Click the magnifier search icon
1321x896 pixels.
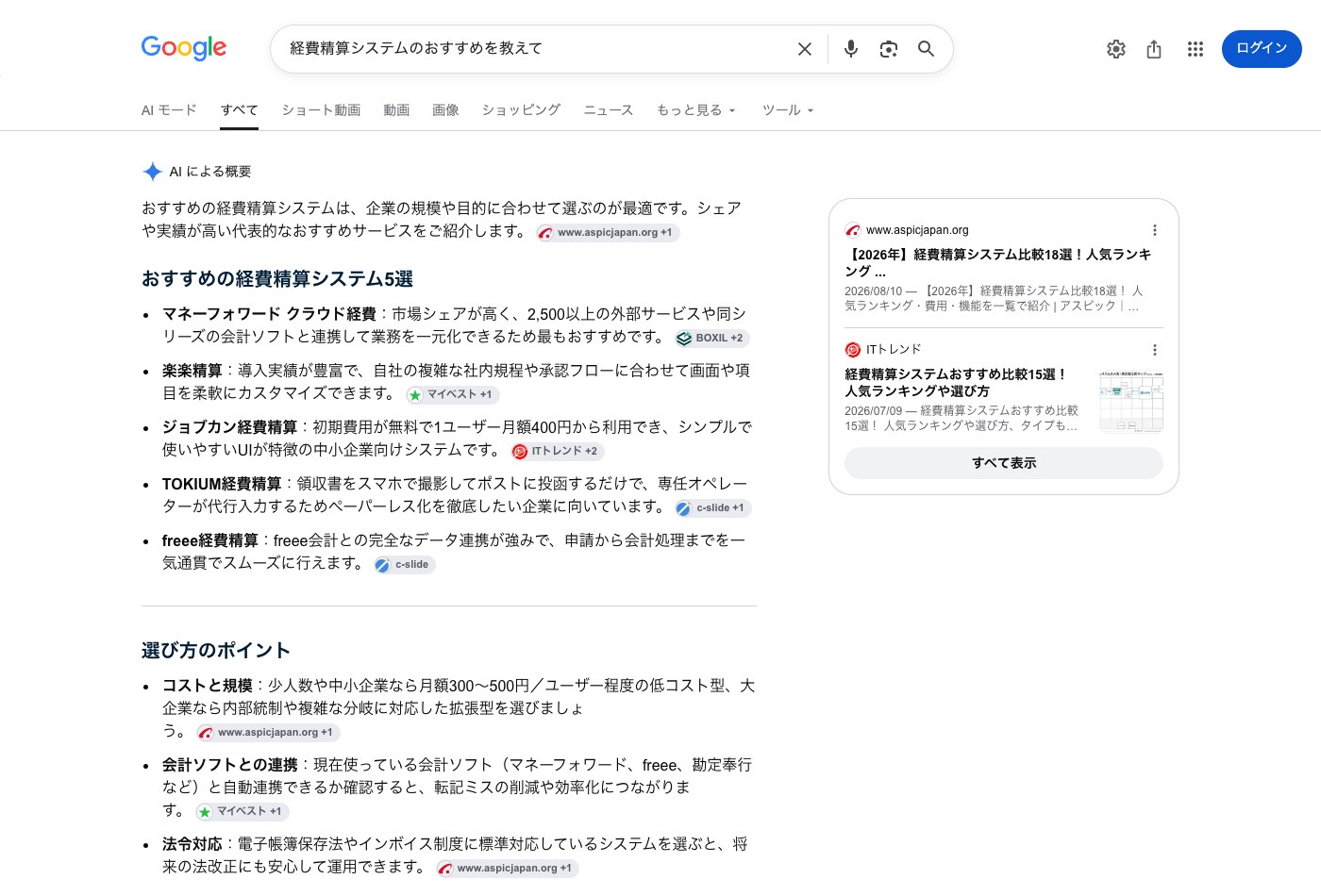[927, 49]
